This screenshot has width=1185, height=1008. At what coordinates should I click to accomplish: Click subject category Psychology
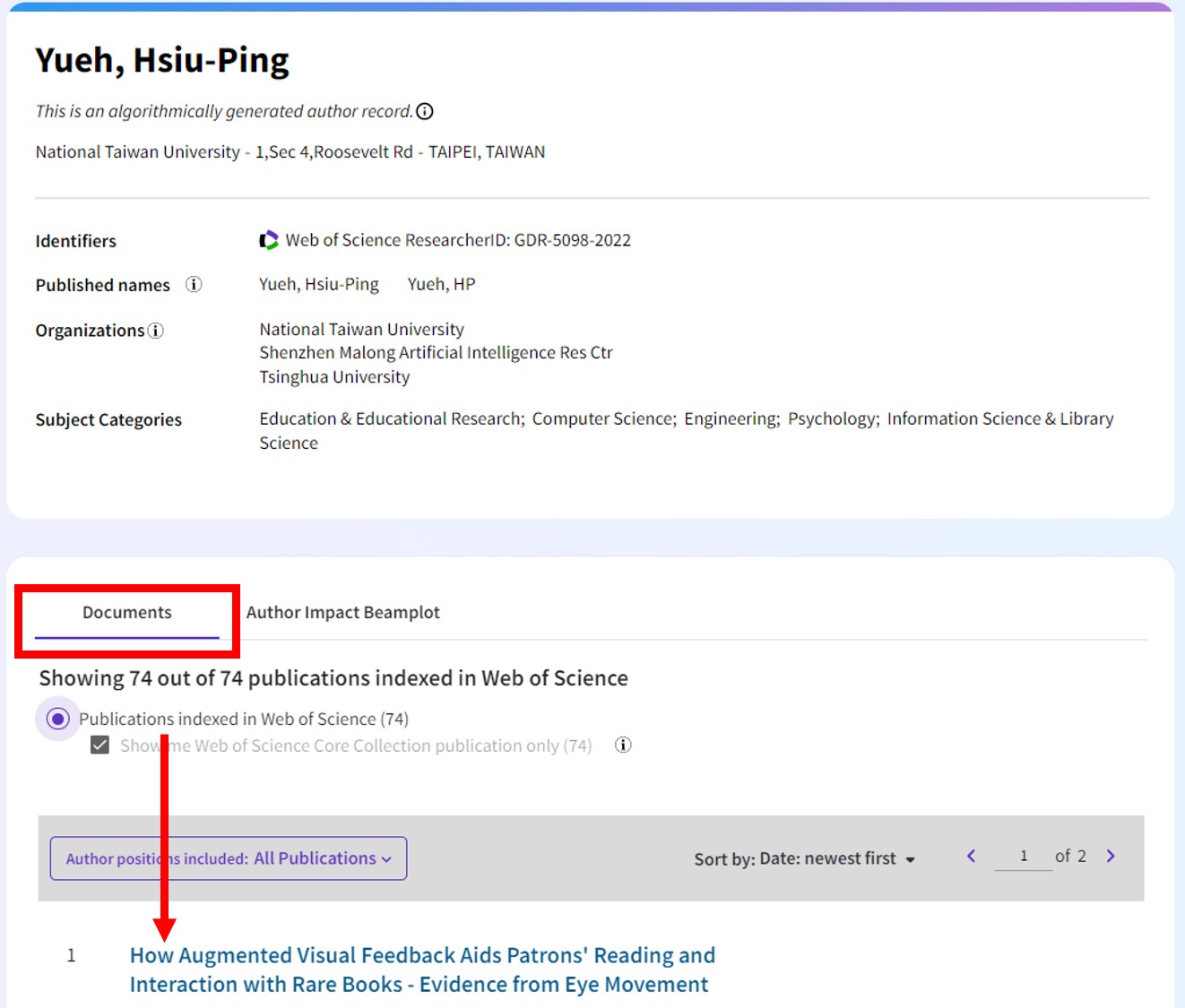(834, 418)
